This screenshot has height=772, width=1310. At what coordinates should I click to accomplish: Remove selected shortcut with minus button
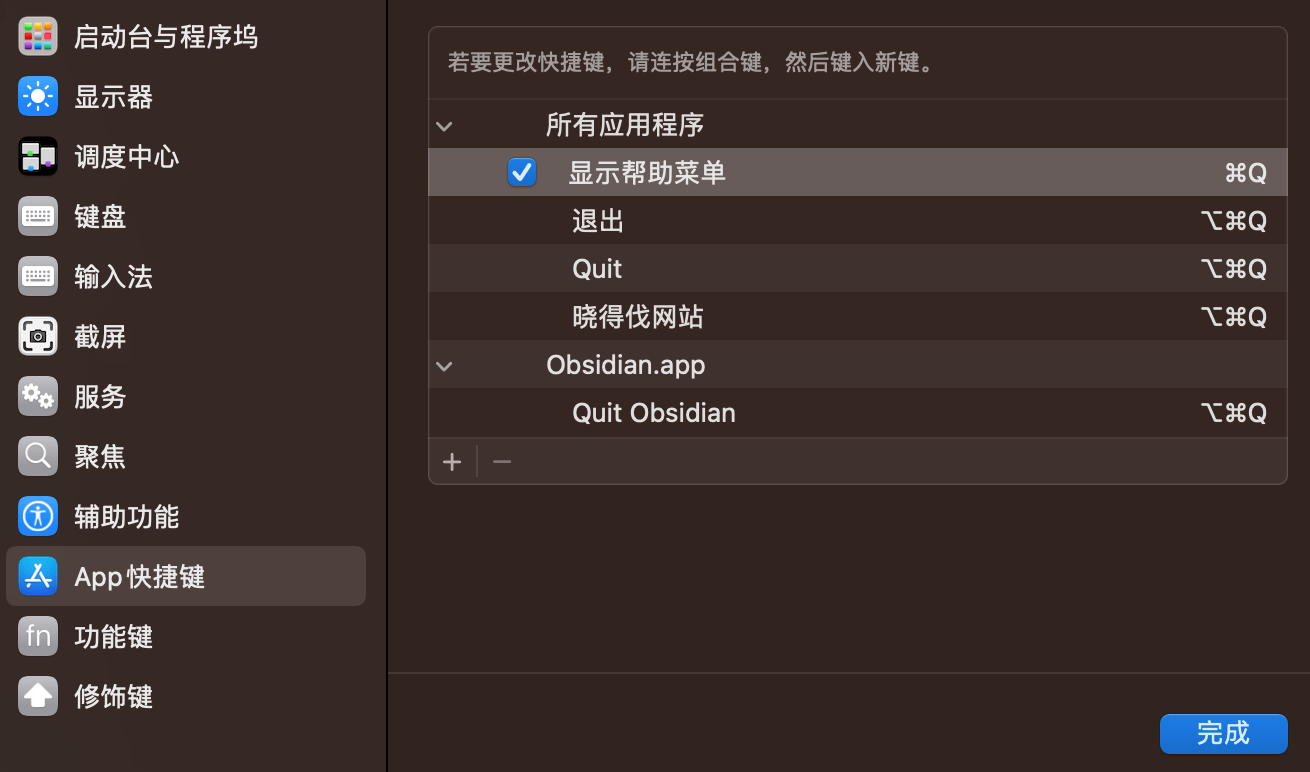tap(502, 462)
